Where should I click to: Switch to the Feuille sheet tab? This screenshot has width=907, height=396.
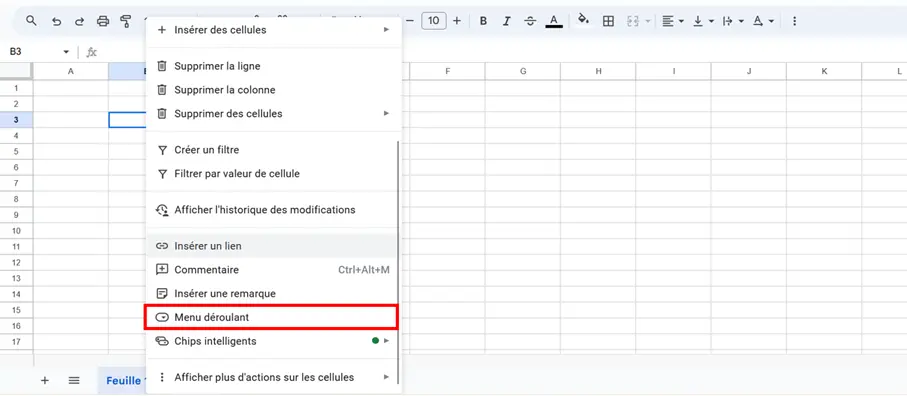click(x=122, y=380)
